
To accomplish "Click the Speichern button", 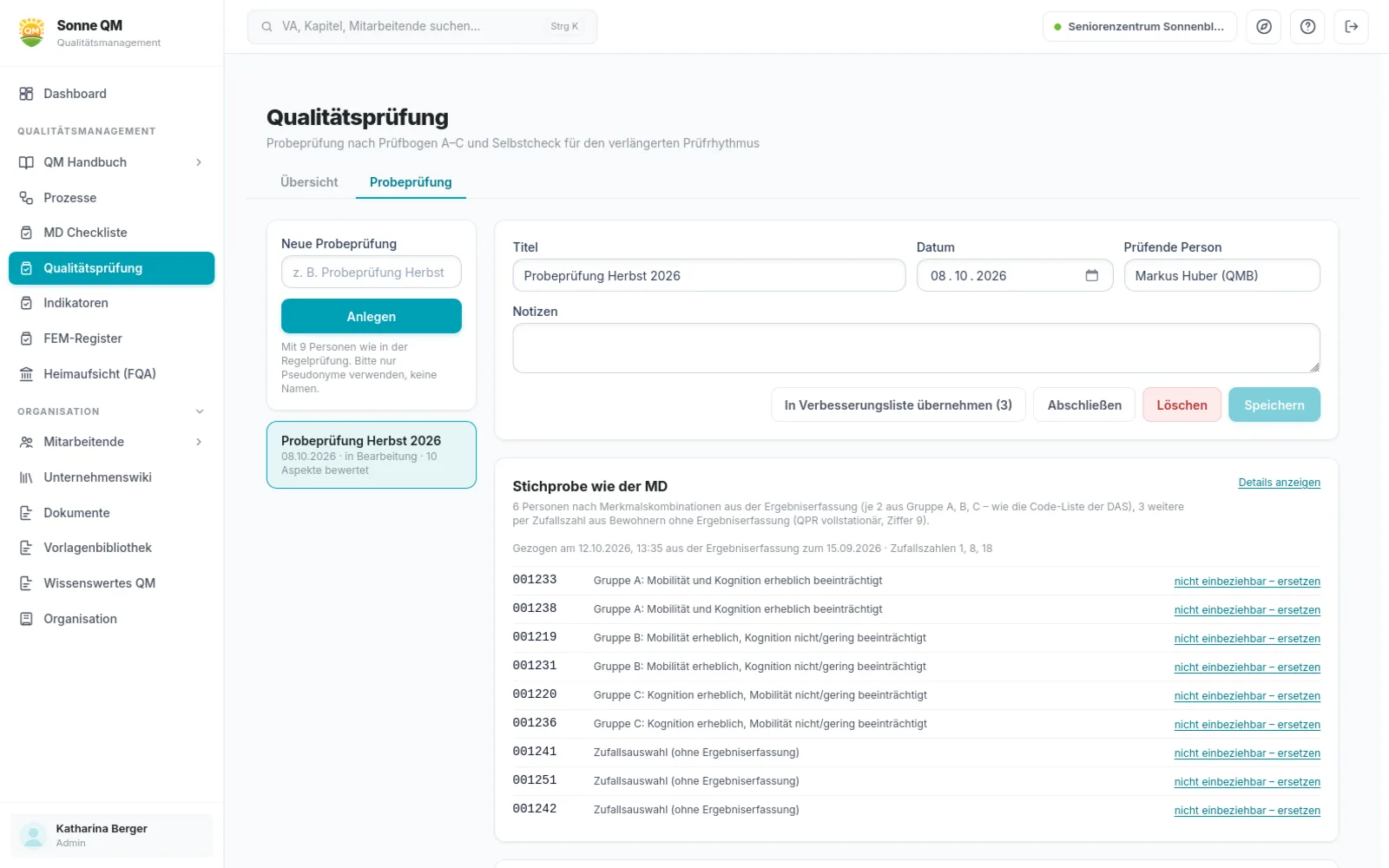I will coord(1274,404).
